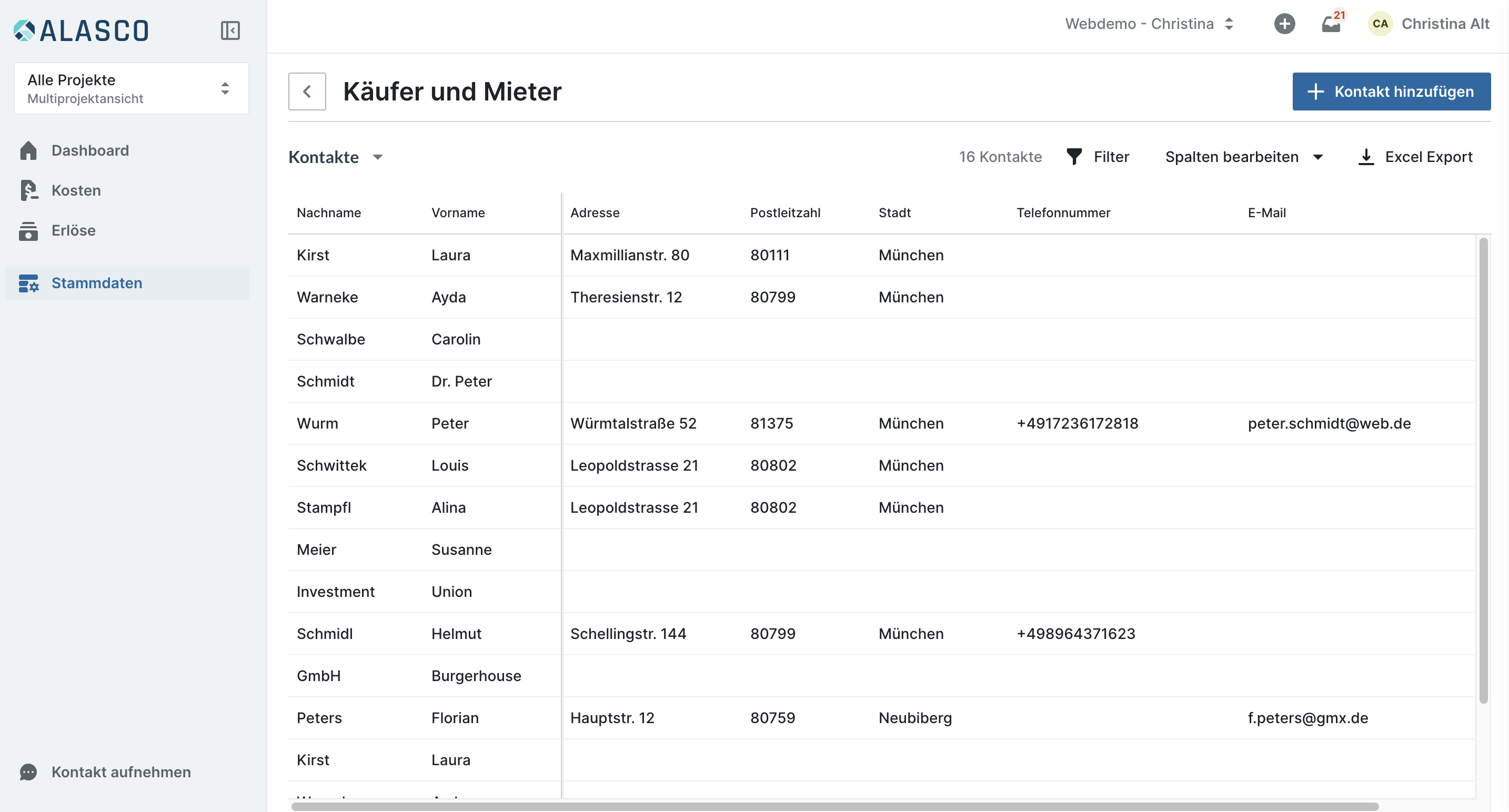Click the back arrow button
Image resolution: width=1509 pixels, height=812 pixels.
point(307,92)
